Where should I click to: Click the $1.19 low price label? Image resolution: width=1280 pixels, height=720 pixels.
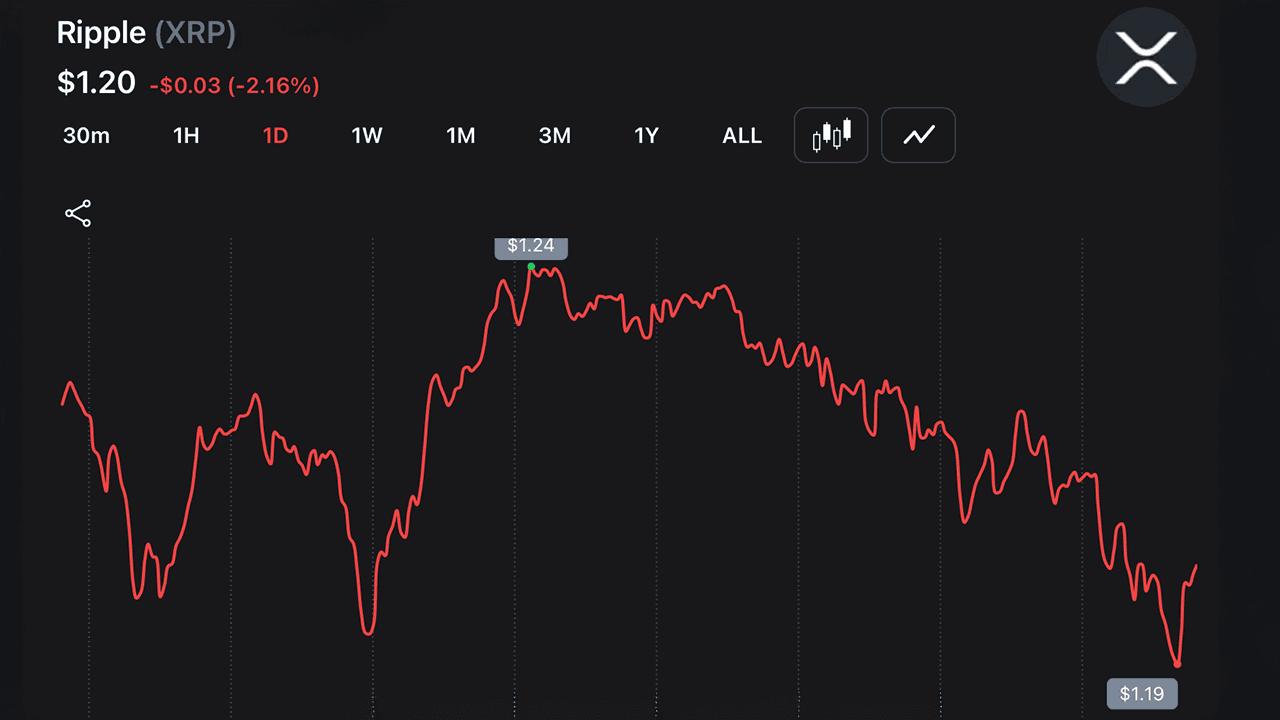coord(1142,693)
